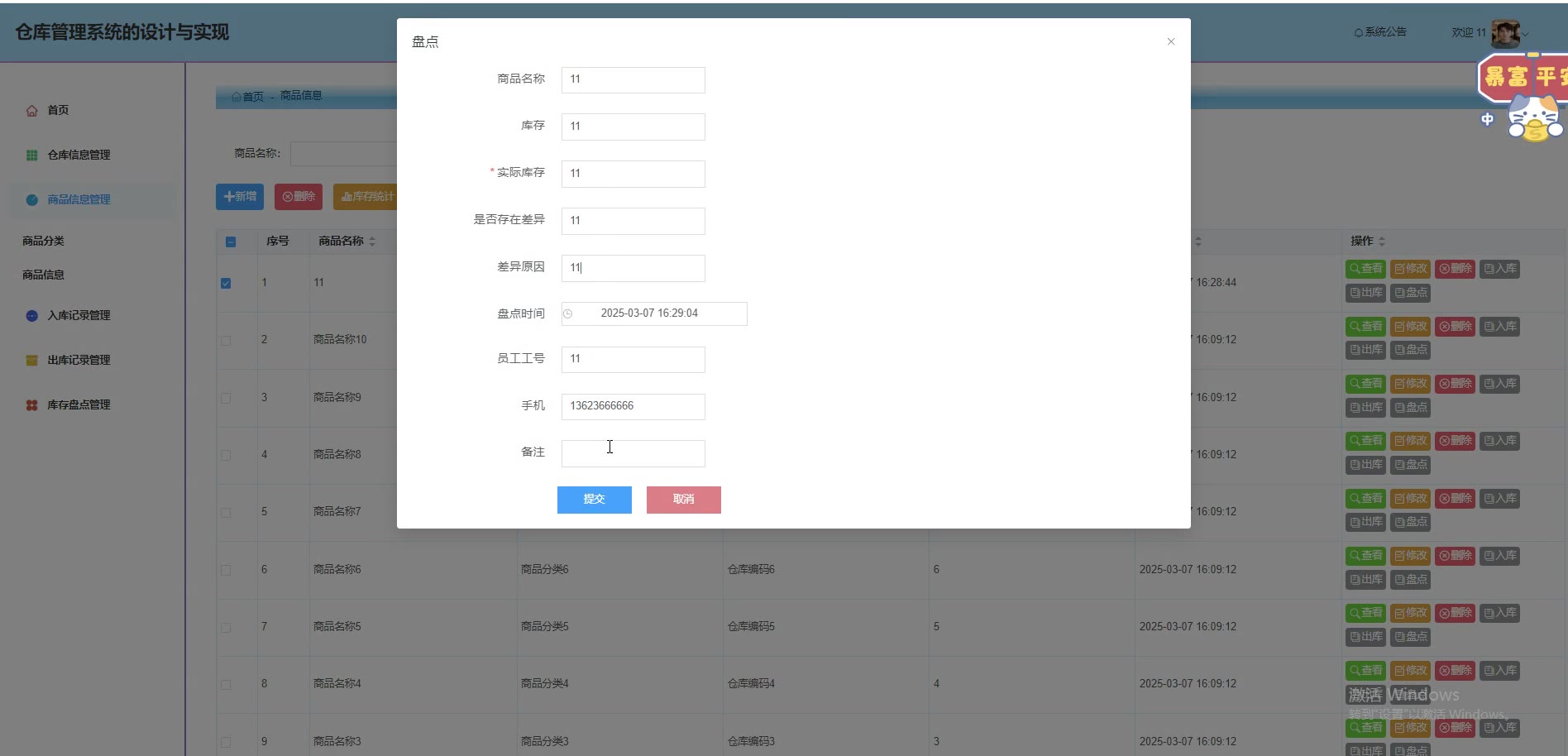This screenshot has height=756, width=1568.
Task: Focus the 商品名称 search box behind dialog
Action: point(343,154)
